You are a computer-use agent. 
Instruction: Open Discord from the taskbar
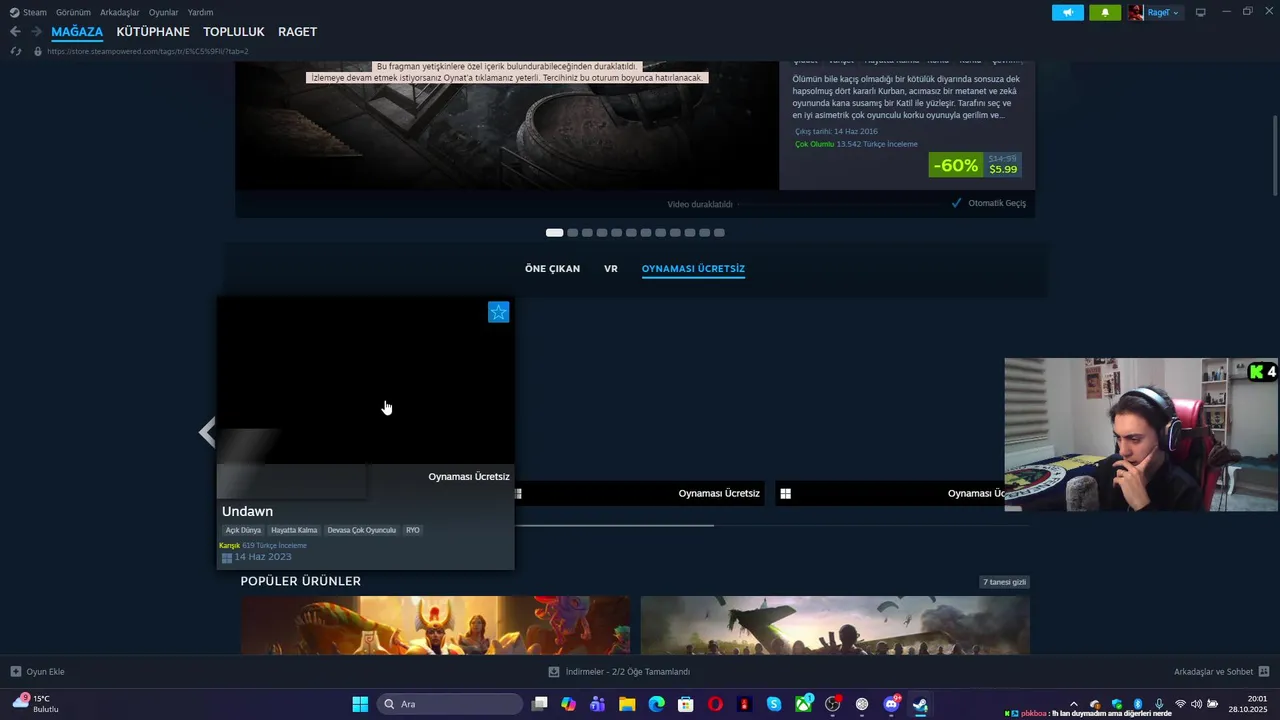(x=892, y=704)
